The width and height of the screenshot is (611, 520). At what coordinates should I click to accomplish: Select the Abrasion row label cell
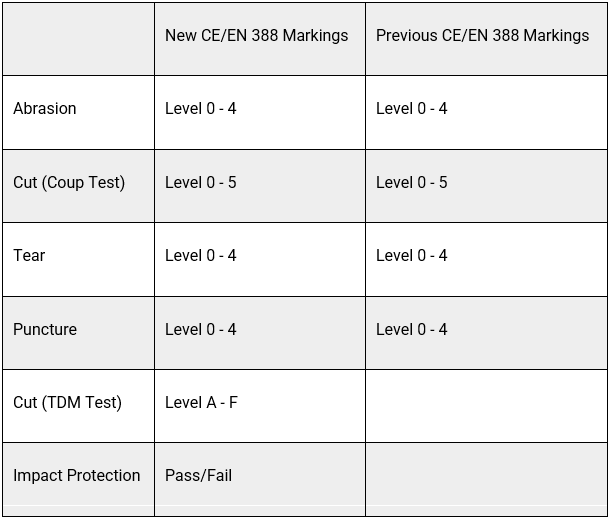pos(45,109)
